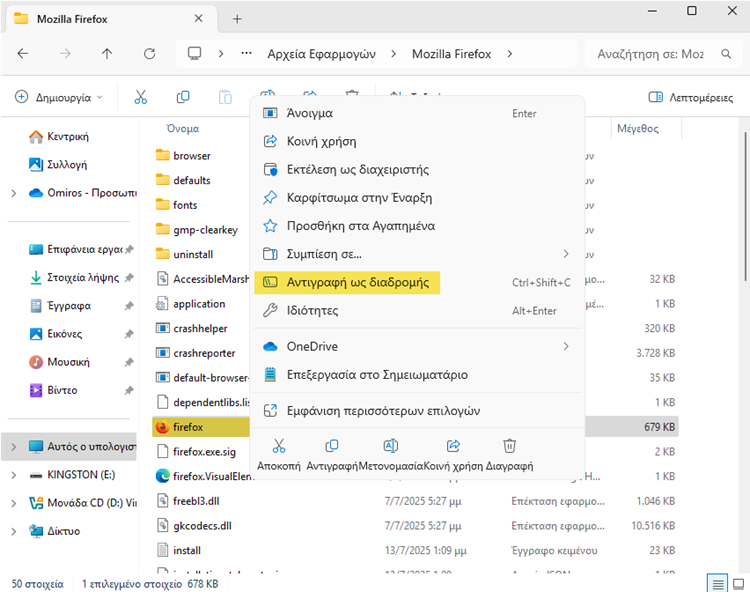Click Αρχεία Εφαρμογών breadcrumb

pyautogui.click(x=321, y=54)
